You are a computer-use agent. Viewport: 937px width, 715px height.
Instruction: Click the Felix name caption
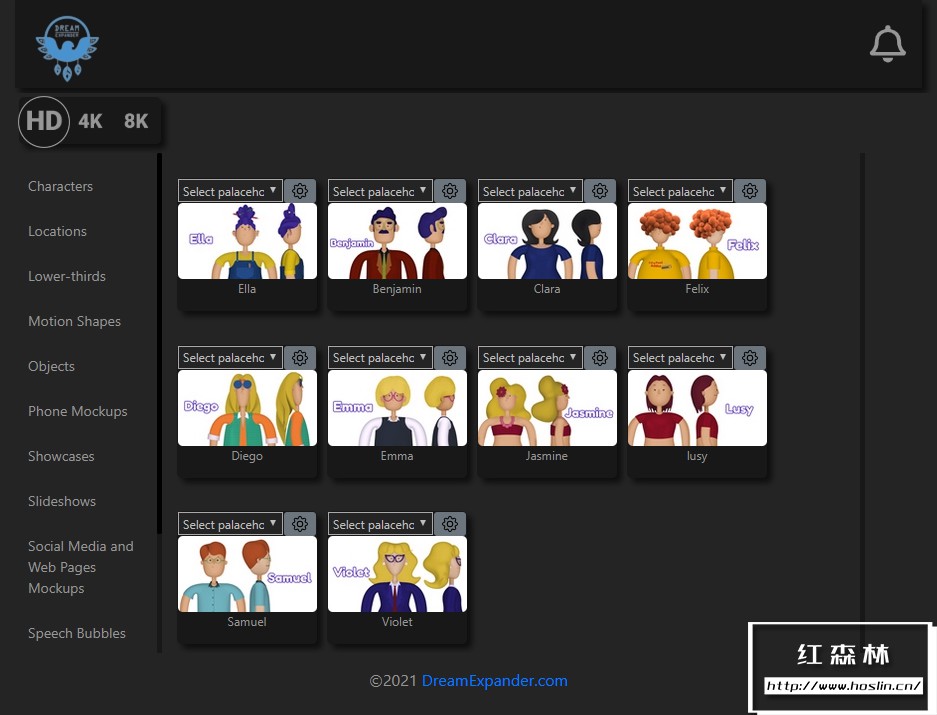[x=697, y=289]
